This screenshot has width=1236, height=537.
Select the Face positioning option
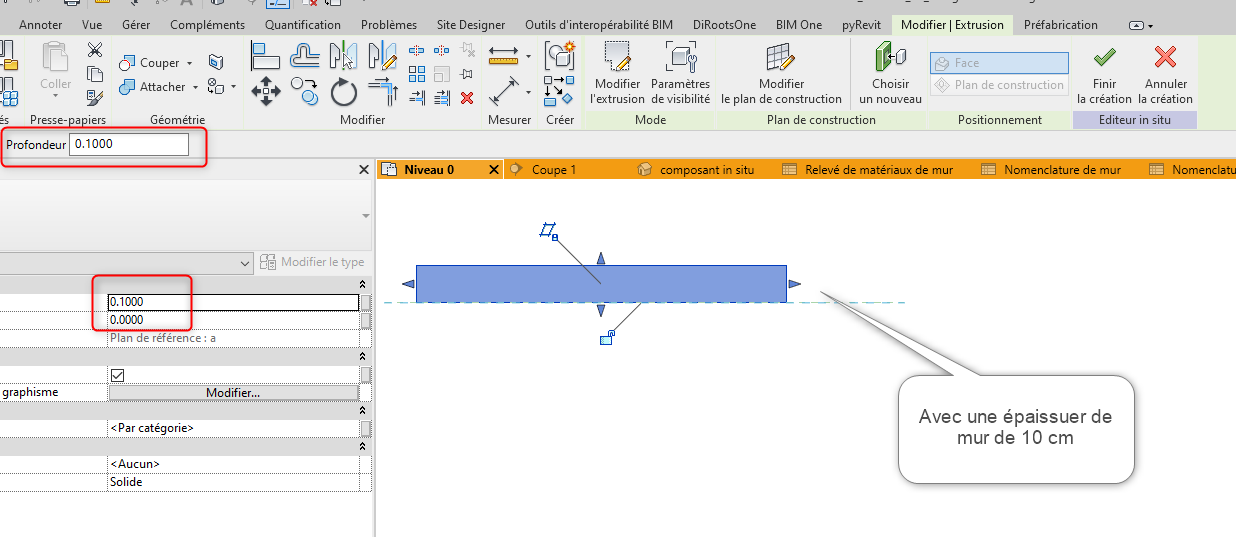coord(998,63)
